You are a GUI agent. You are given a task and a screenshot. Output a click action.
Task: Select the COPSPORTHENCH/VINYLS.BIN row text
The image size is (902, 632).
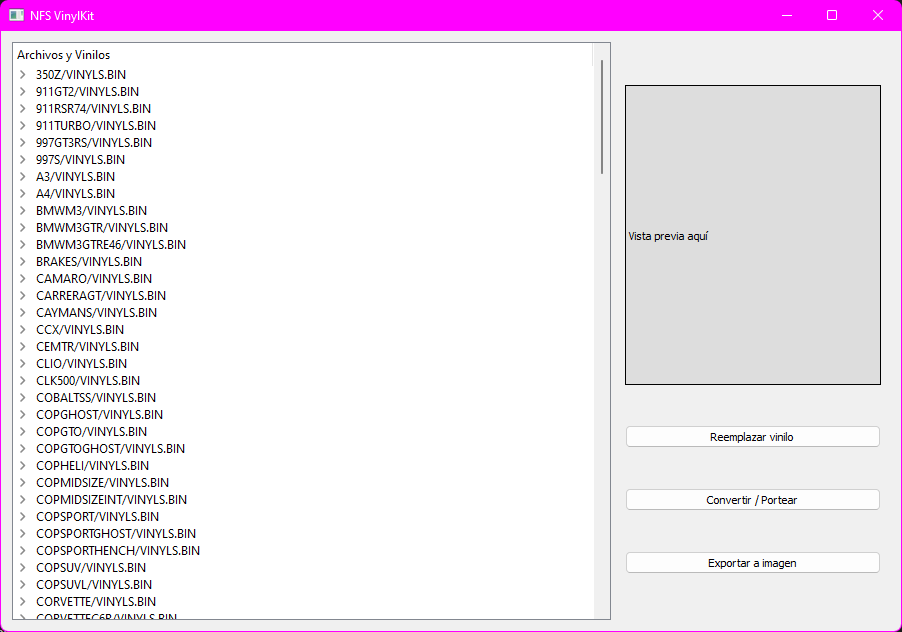click(118, 550)
